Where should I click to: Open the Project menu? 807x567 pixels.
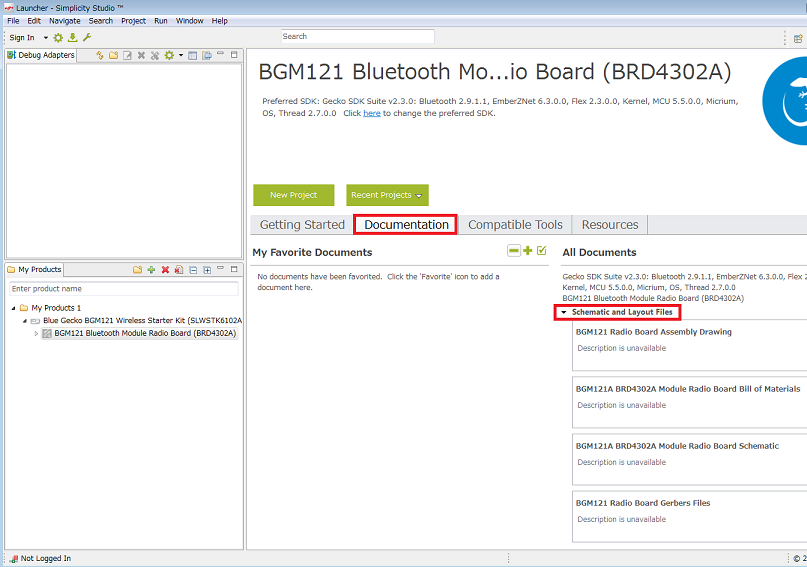point(134,21)
